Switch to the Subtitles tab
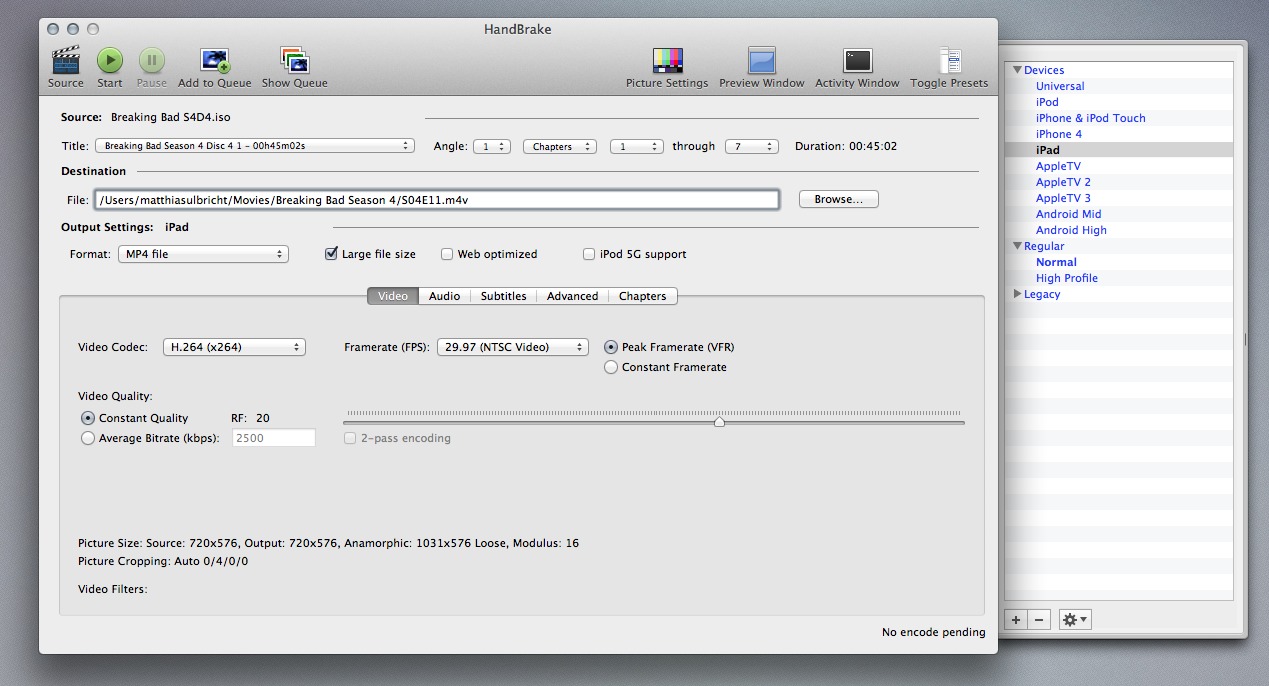The height and width of the screenshot is (686, 1269). point(504,296)
